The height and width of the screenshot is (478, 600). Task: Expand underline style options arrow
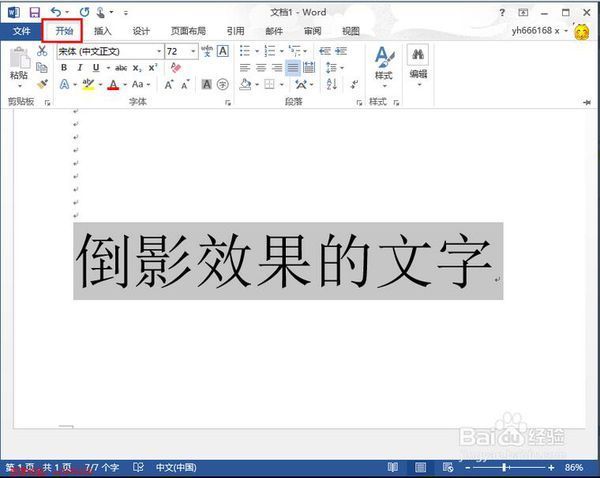(108, 68)
